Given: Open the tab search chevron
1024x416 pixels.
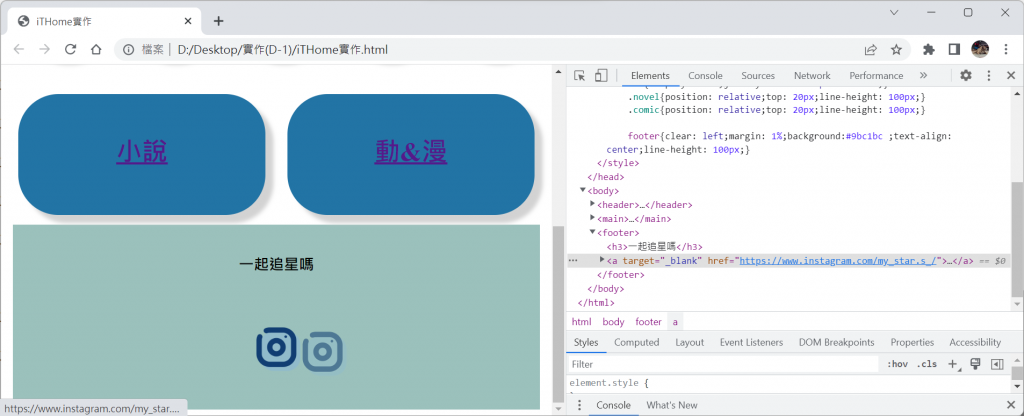Looking at the screenshot, I should coord(895,12).
